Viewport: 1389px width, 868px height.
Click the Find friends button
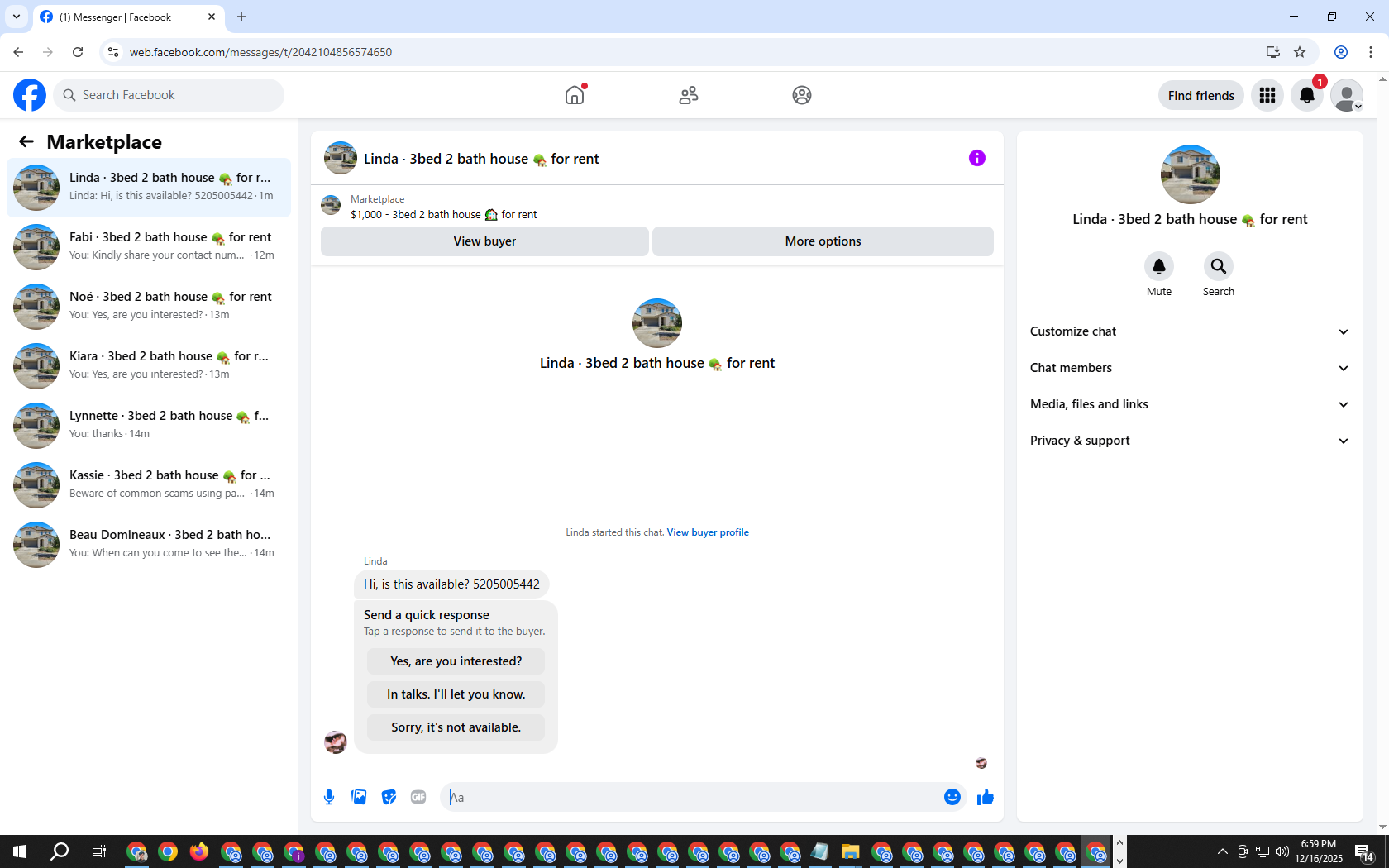point(1201,95)
